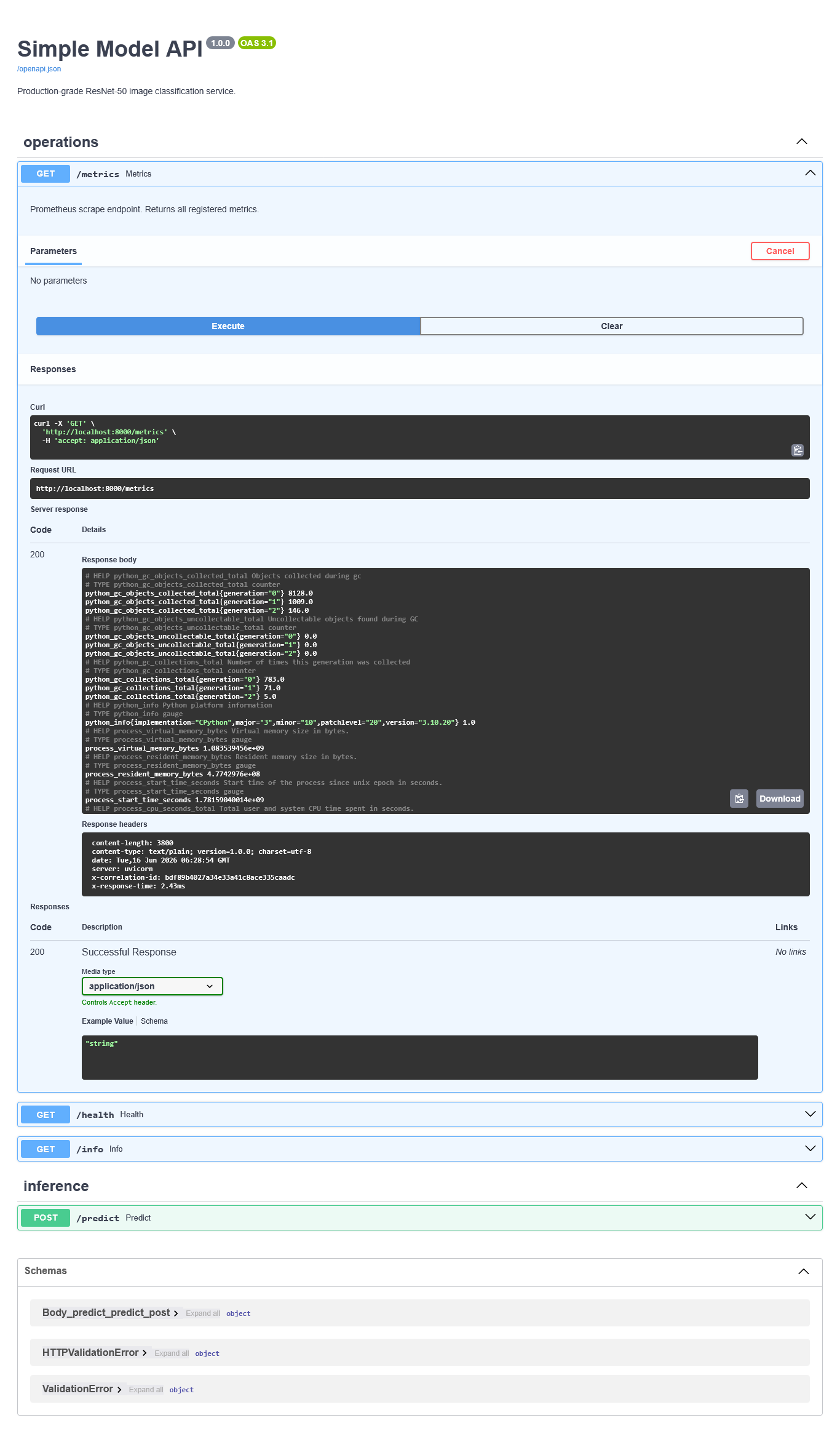Collapse the inference section
Image resolution: width=840 pixels, height=1439 pixels.
point(802,1186)
